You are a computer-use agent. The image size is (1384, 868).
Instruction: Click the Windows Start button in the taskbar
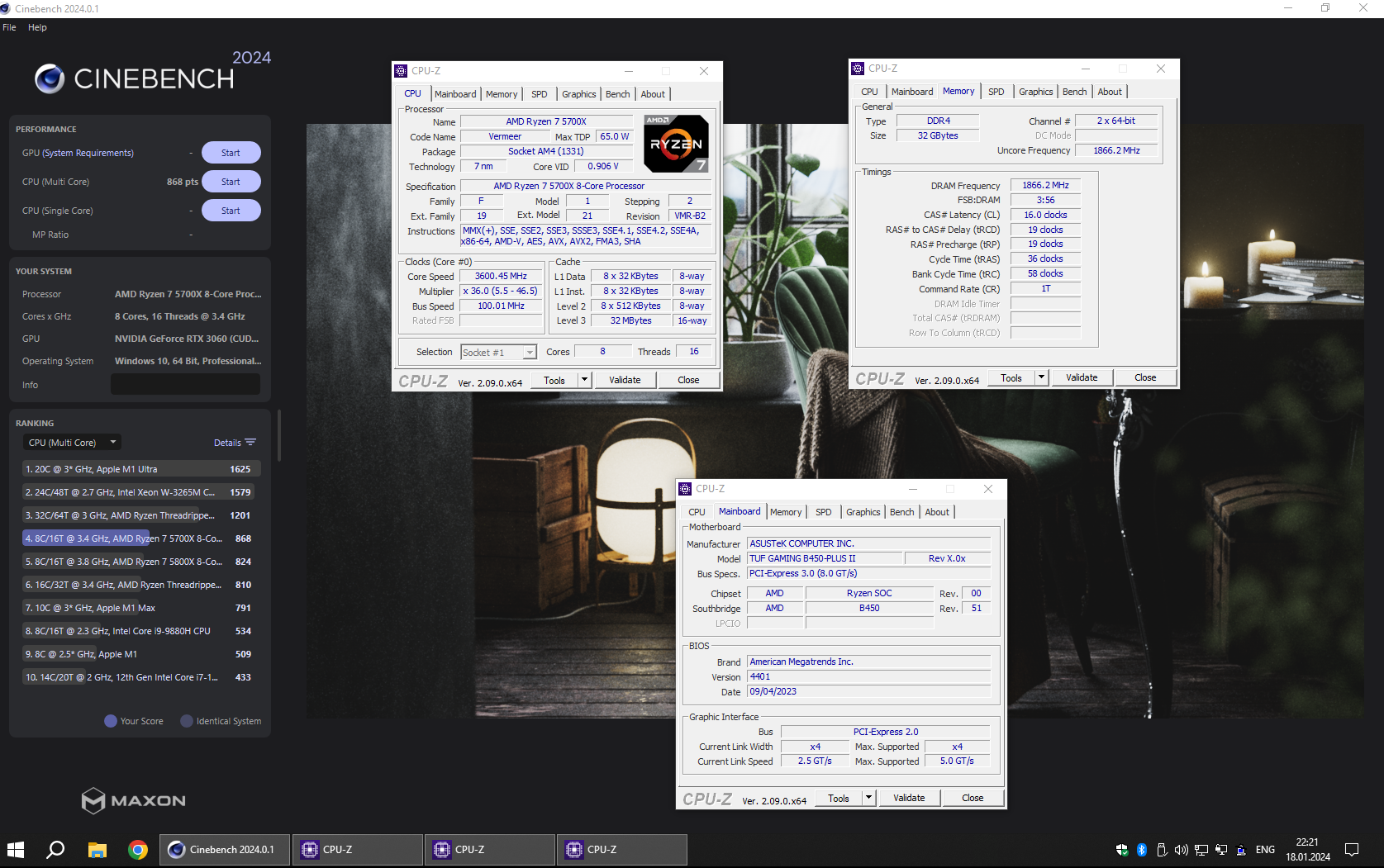(x=16, y=849)
